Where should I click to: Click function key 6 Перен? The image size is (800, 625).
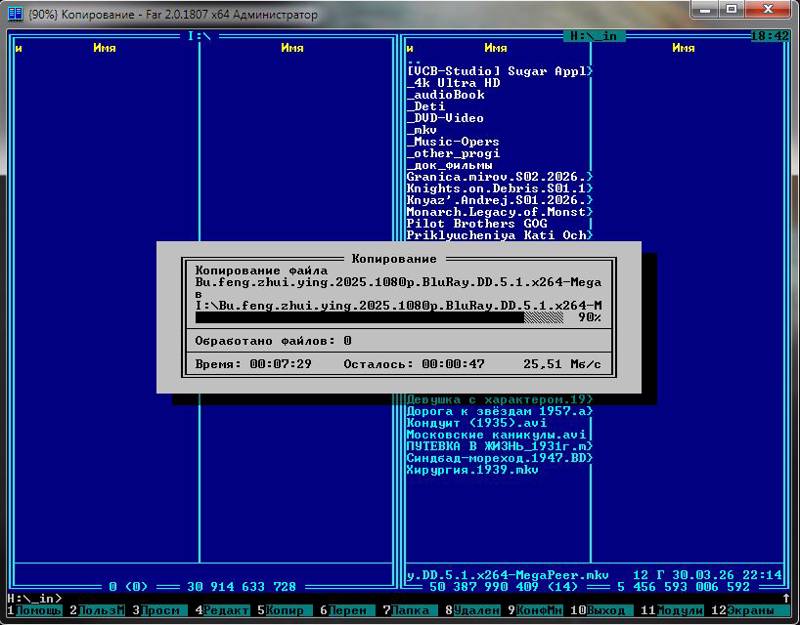click(347, 610)
